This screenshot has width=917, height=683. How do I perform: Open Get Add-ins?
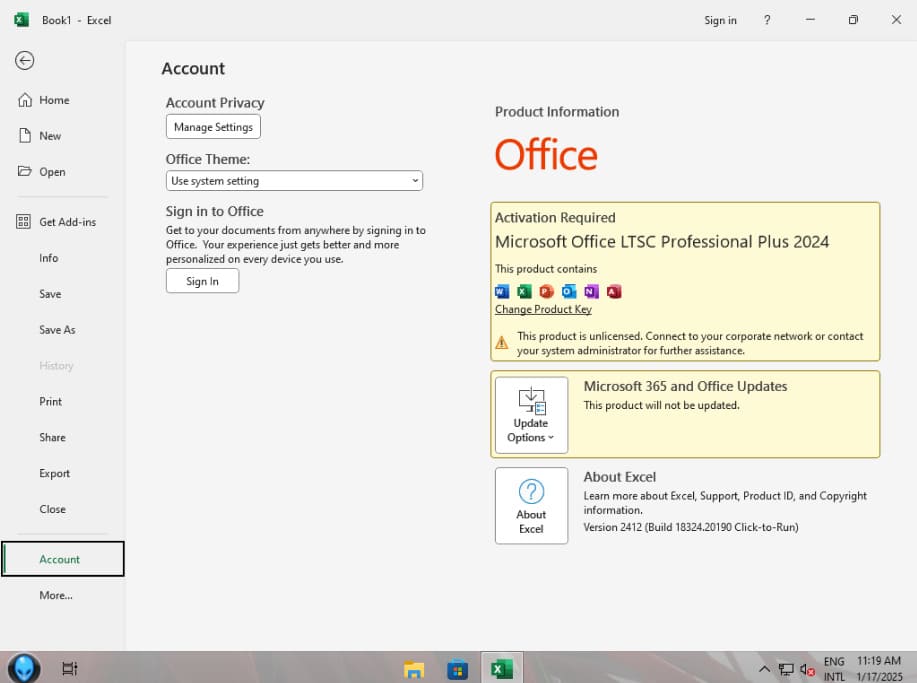click(67, 222)
